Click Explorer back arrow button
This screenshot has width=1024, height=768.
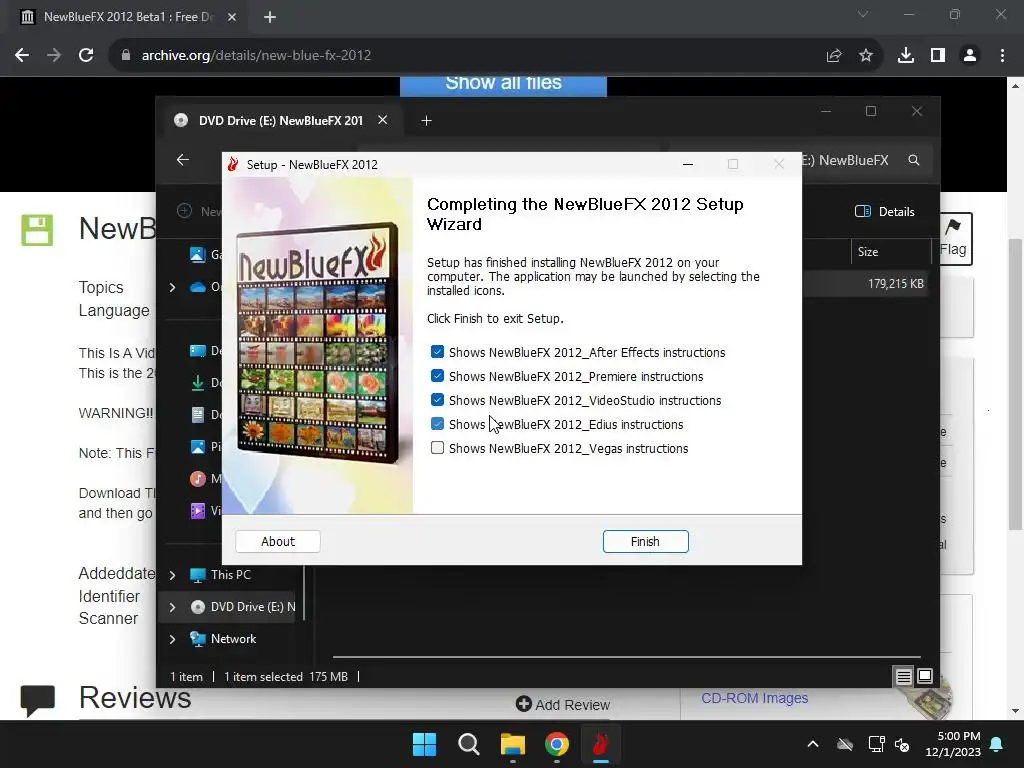(183, 160)
